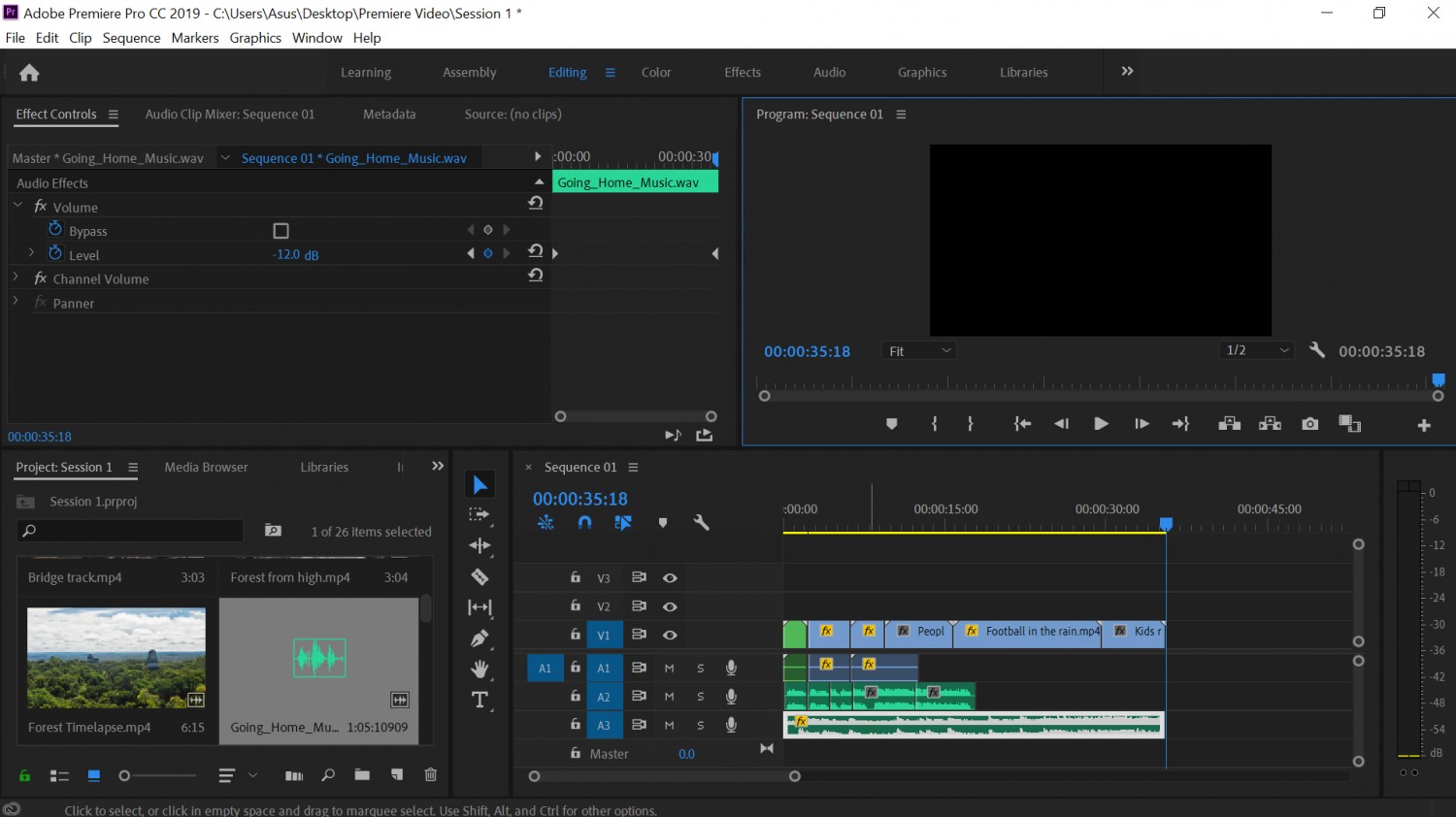Toggle timeline snap magnet
Image resolution: width=1456 pixels, height=817 pixels.
(x=584, y=522)
